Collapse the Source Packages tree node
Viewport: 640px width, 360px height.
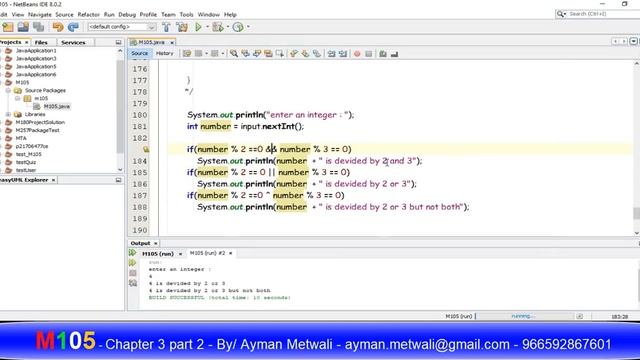tap(8, 91)
